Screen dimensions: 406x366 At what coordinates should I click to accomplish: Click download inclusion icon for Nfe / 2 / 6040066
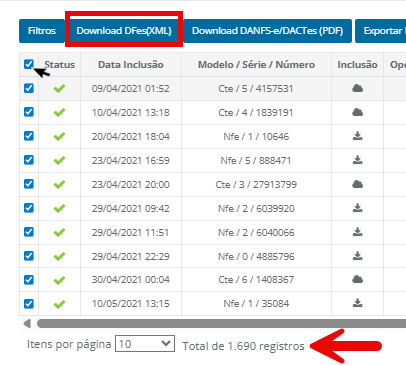358,232
